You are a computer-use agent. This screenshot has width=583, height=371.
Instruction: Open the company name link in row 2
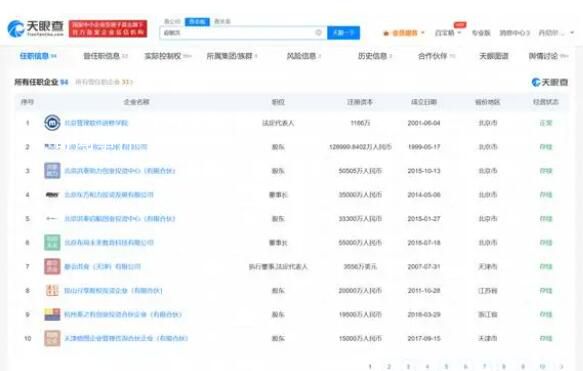106,147
